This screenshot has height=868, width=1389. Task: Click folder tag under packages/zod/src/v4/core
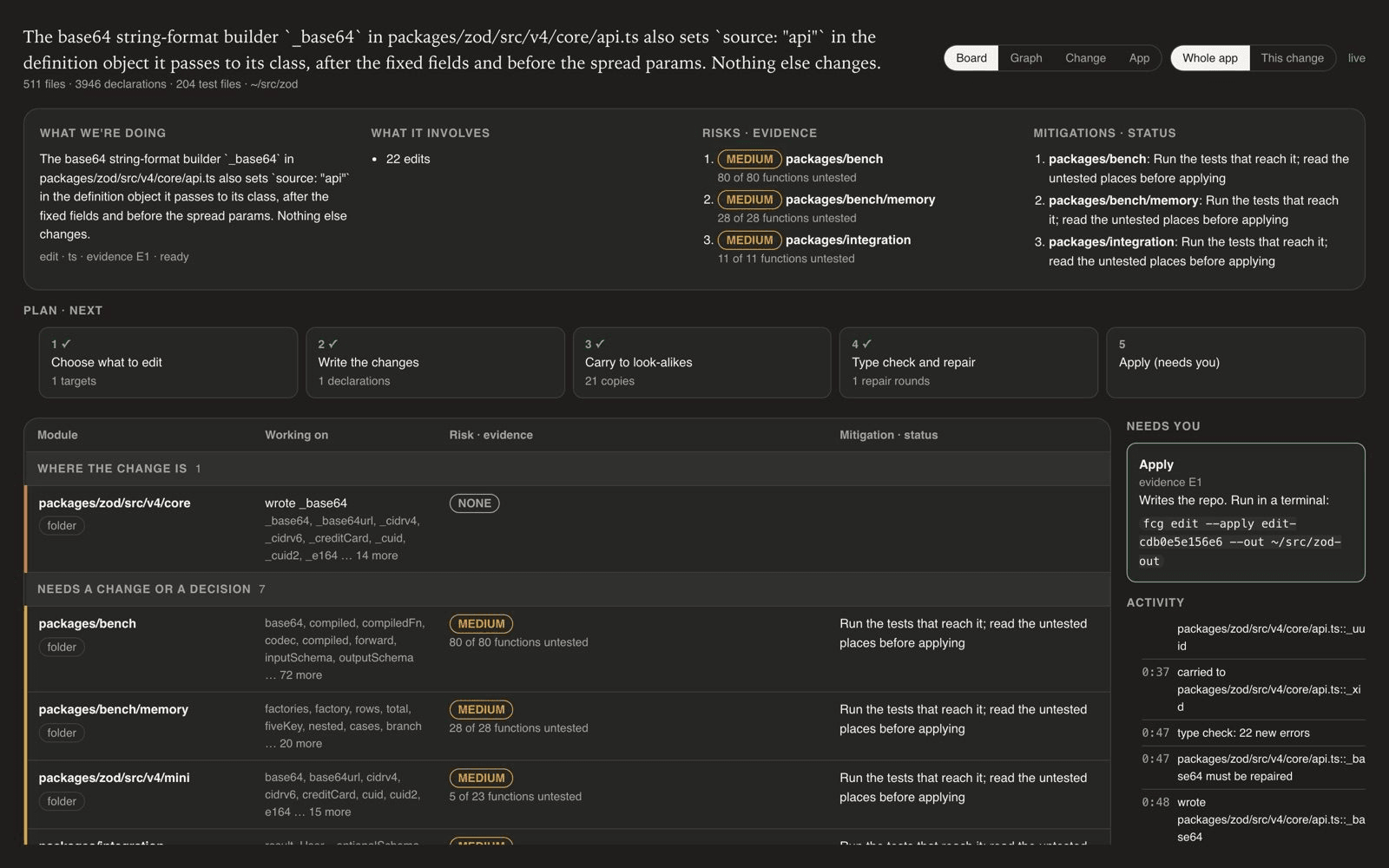coord(62,526)
